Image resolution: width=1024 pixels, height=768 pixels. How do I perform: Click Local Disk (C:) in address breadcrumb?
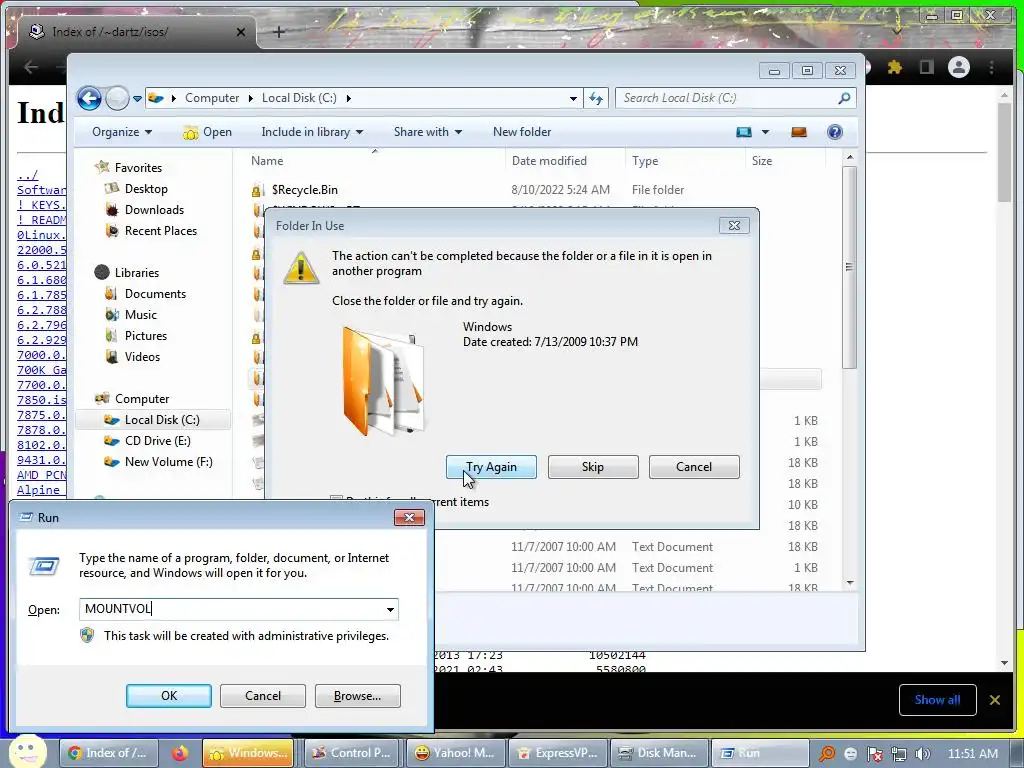point(299,98)
